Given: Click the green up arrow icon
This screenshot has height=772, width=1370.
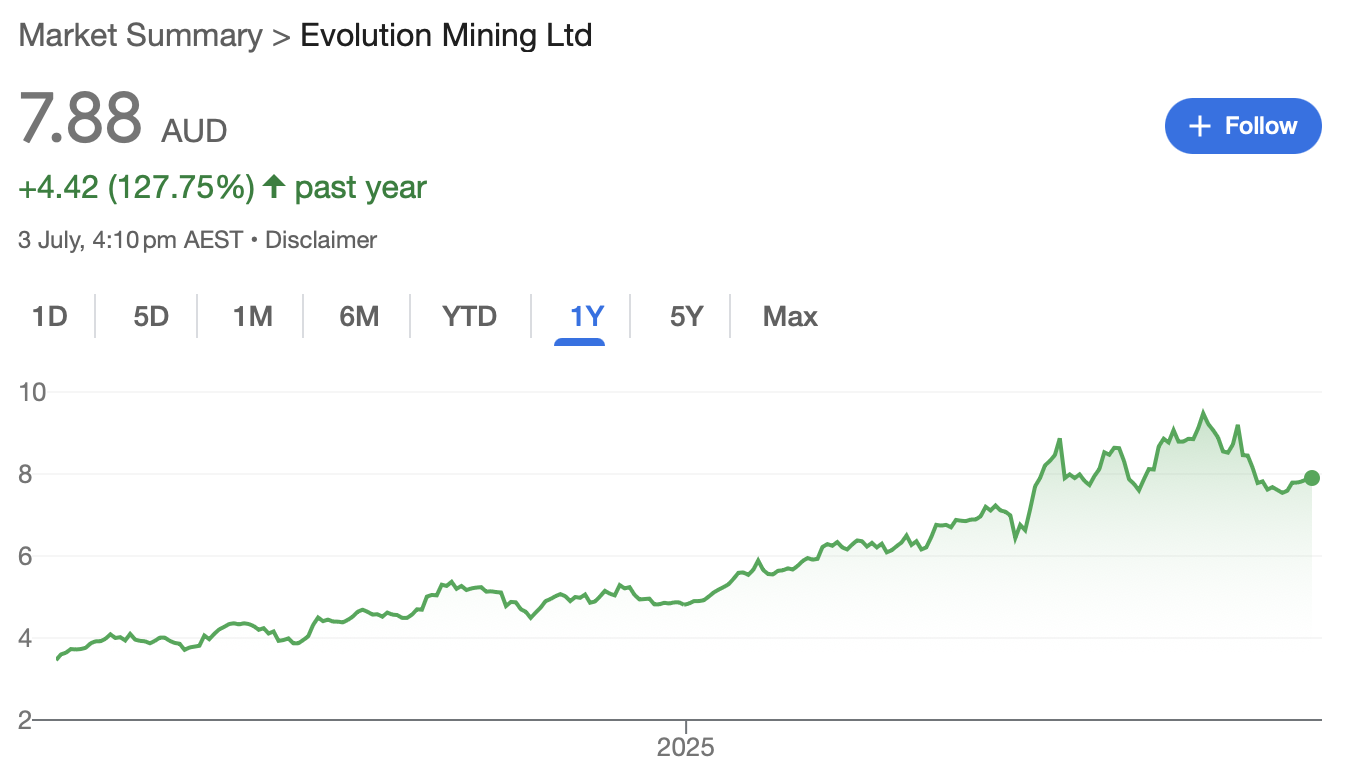Looking at the screenshot, I should coord(274,187).
